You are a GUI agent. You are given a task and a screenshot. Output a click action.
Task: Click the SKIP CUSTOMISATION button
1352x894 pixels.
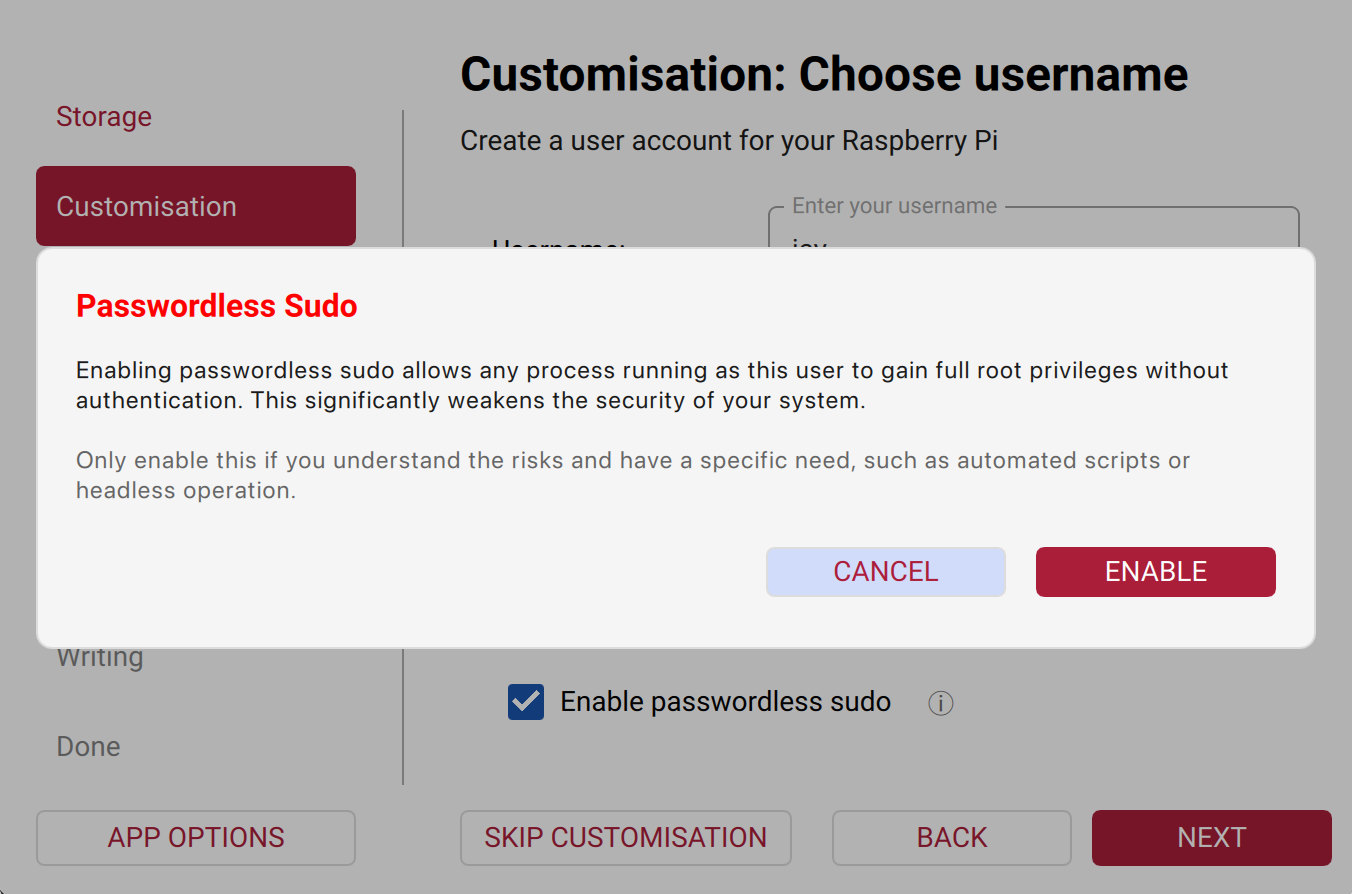625,838
